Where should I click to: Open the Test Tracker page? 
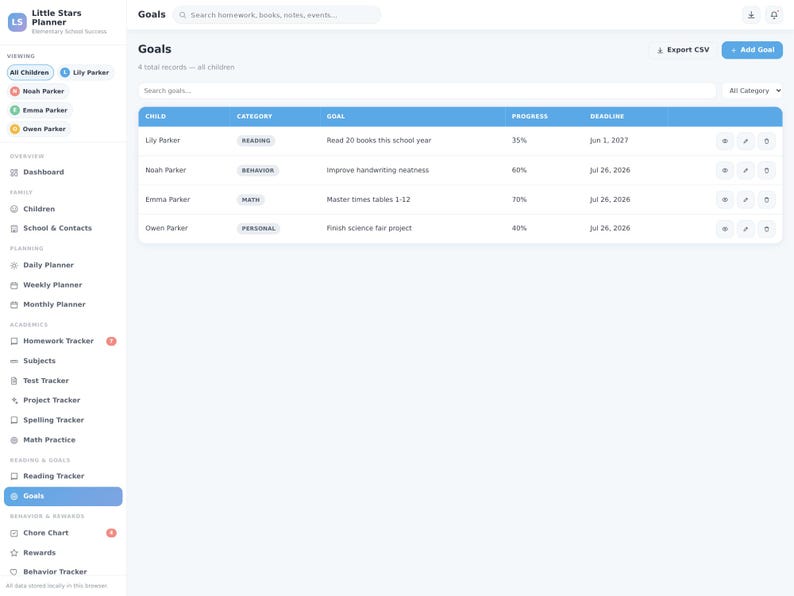63,380
